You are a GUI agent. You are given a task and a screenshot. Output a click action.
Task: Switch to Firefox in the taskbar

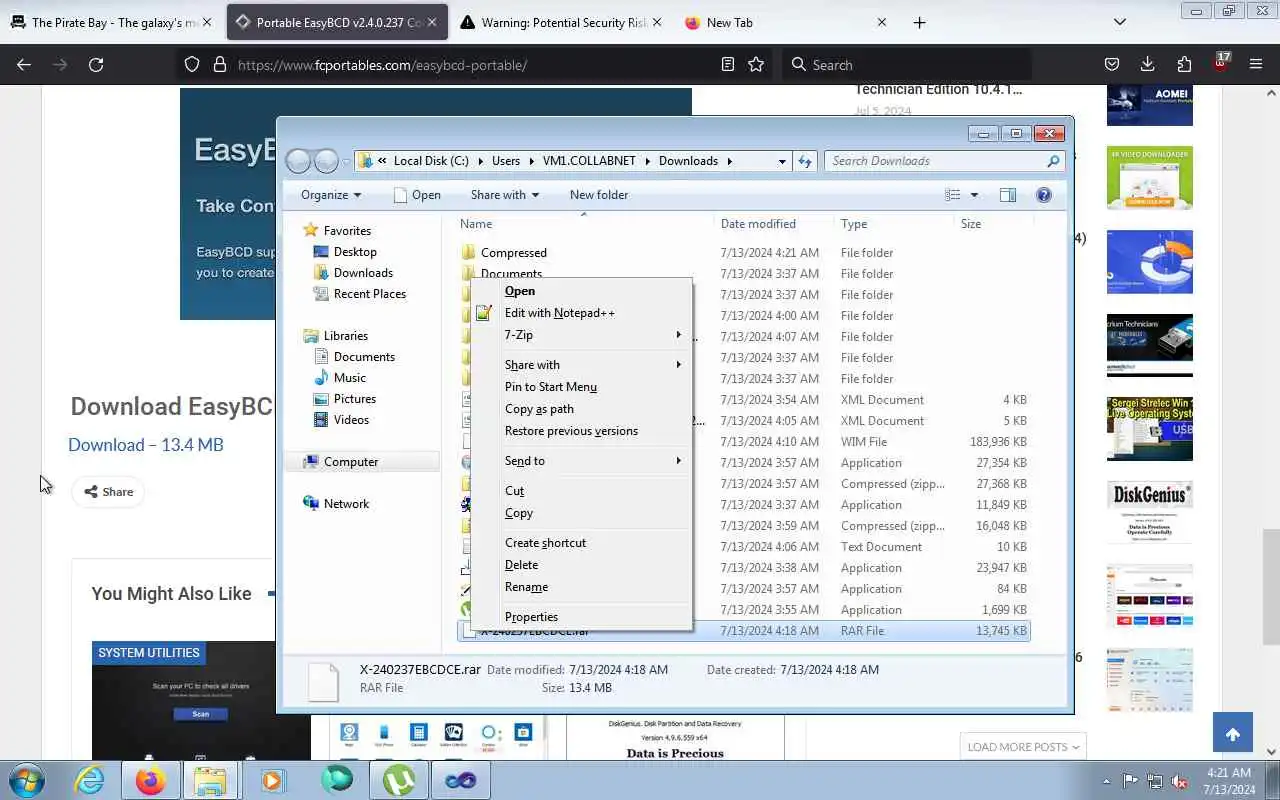pos(151,779)
